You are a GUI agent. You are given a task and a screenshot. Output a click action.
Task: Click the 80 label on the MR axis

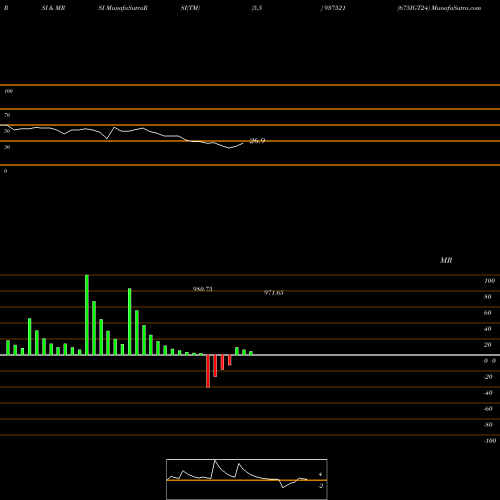(x=488, y=297)
